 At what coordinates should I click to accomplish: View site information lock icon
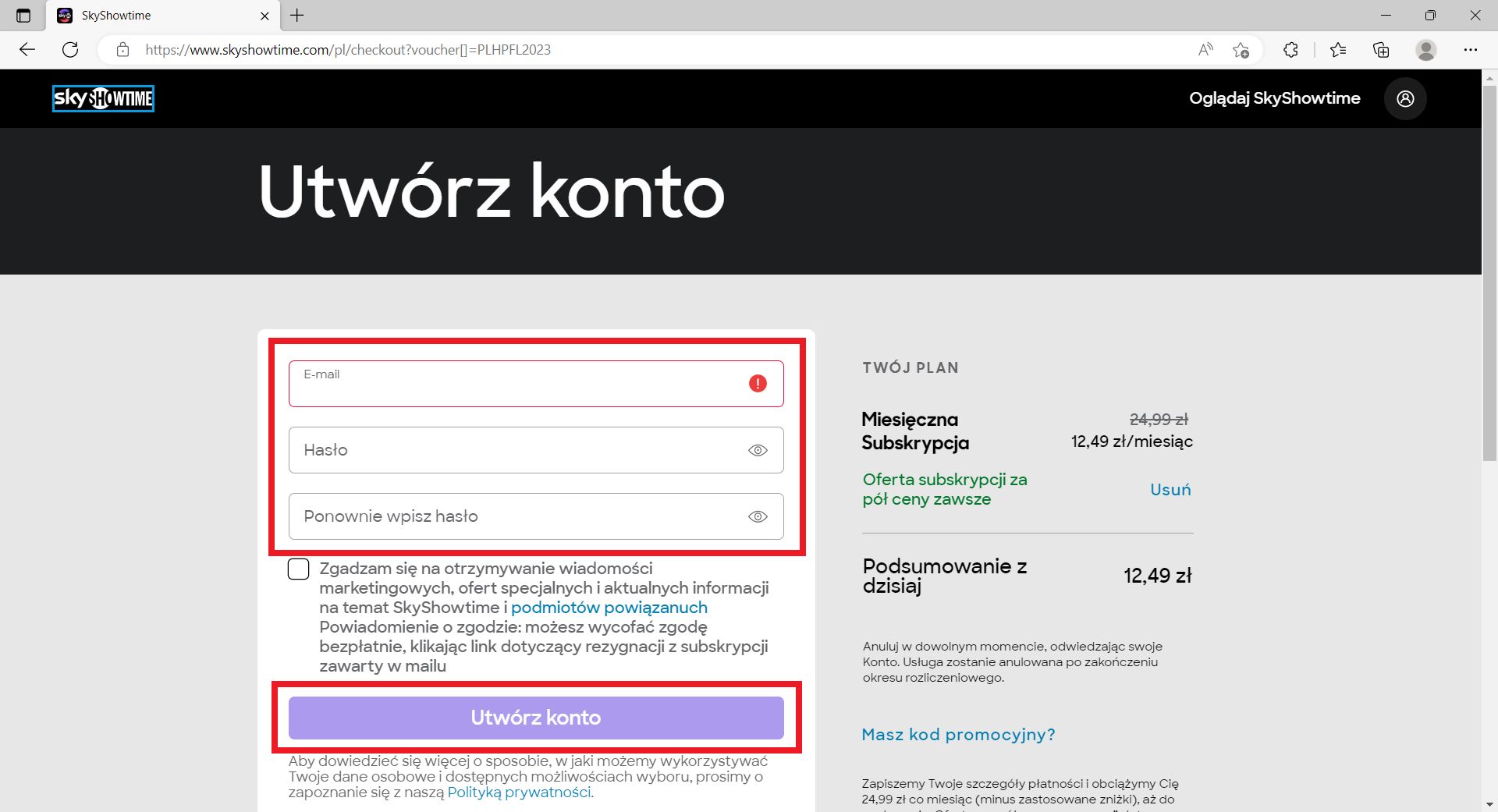point(122,50)
